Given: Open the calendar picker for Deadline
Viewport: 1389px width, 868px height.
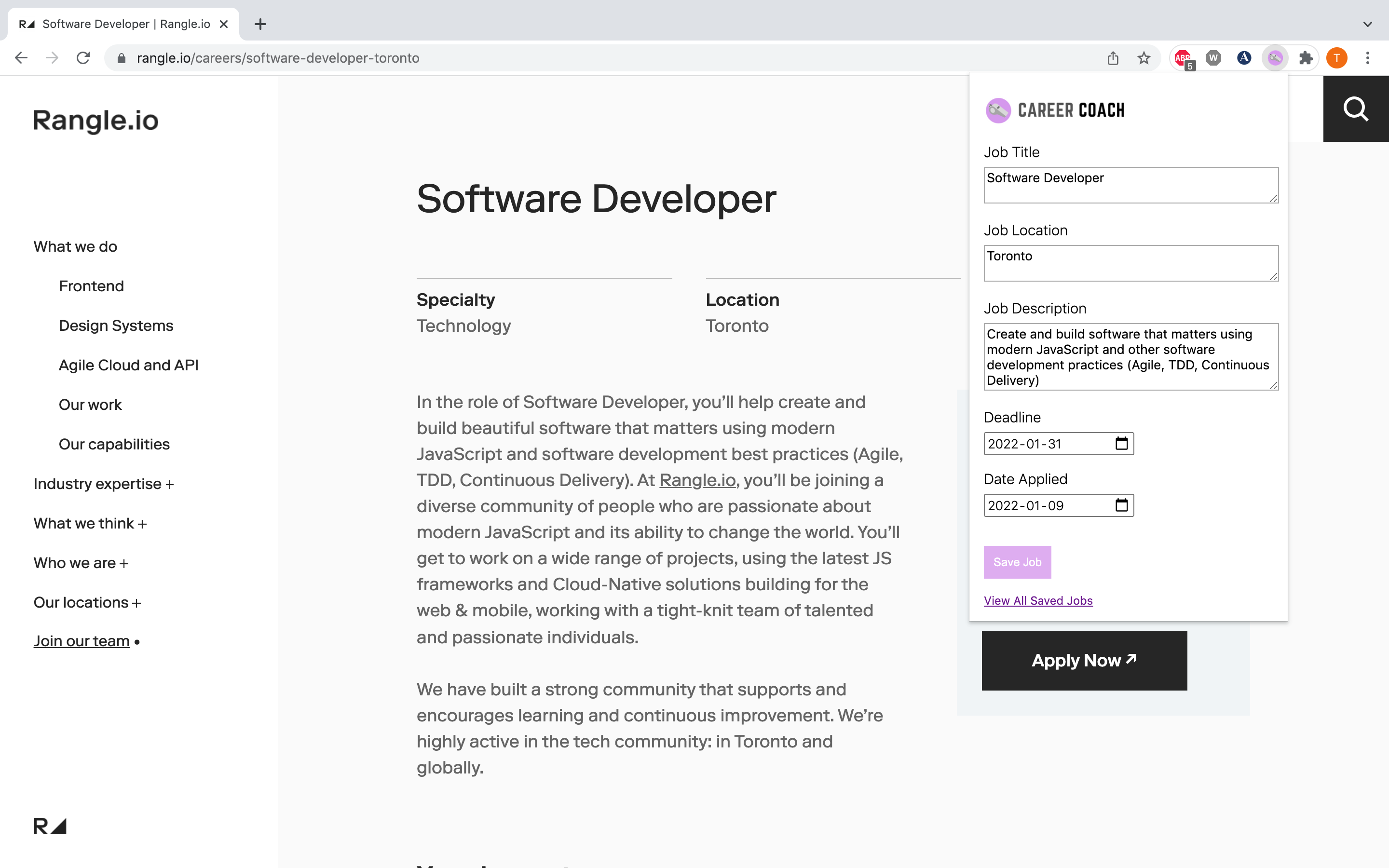Looking at the screenshot, I should (1121, 443).
